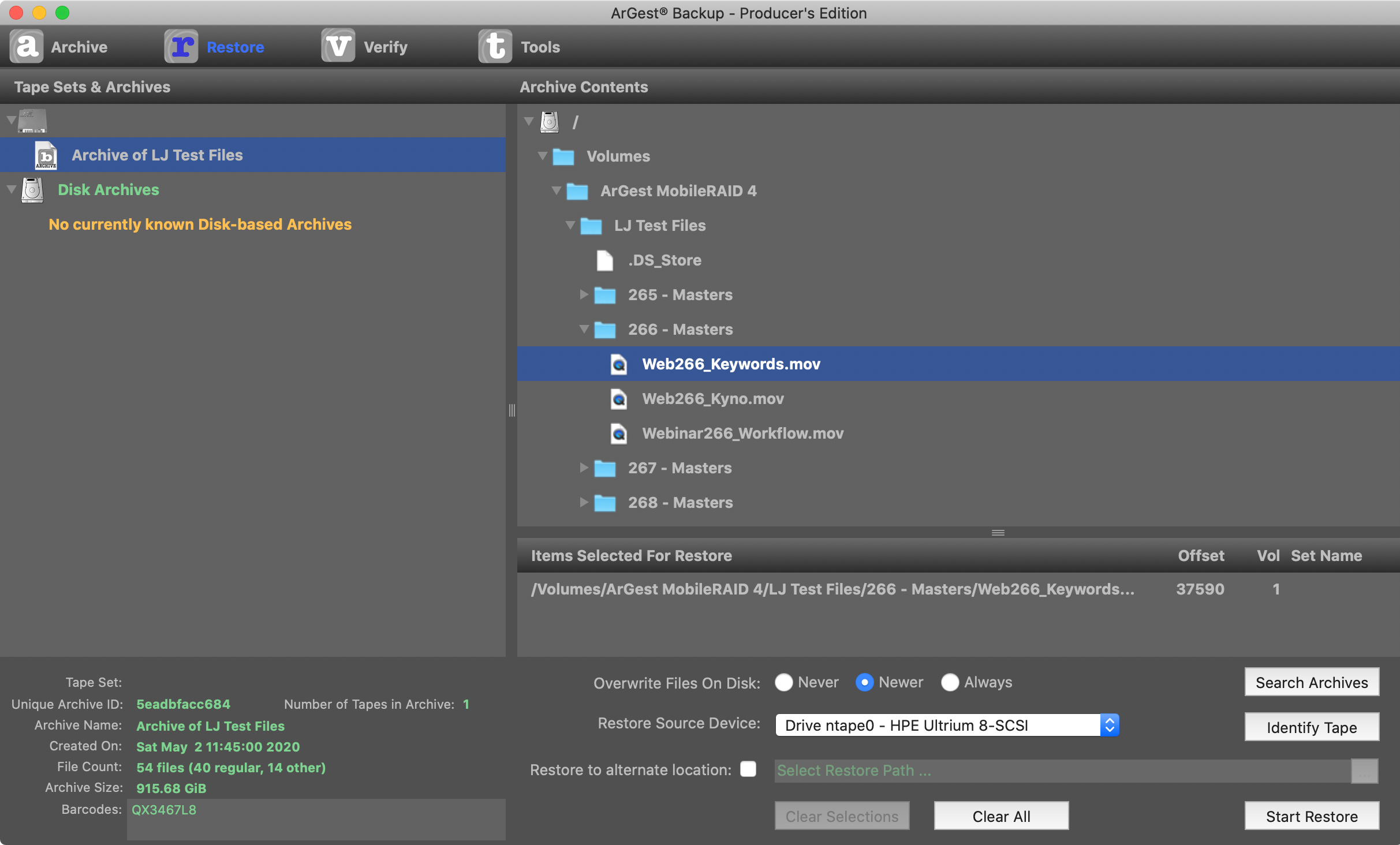Click the Offset column header
Viewport: 1400px width, 845px height.
[x=1201, y=555]
